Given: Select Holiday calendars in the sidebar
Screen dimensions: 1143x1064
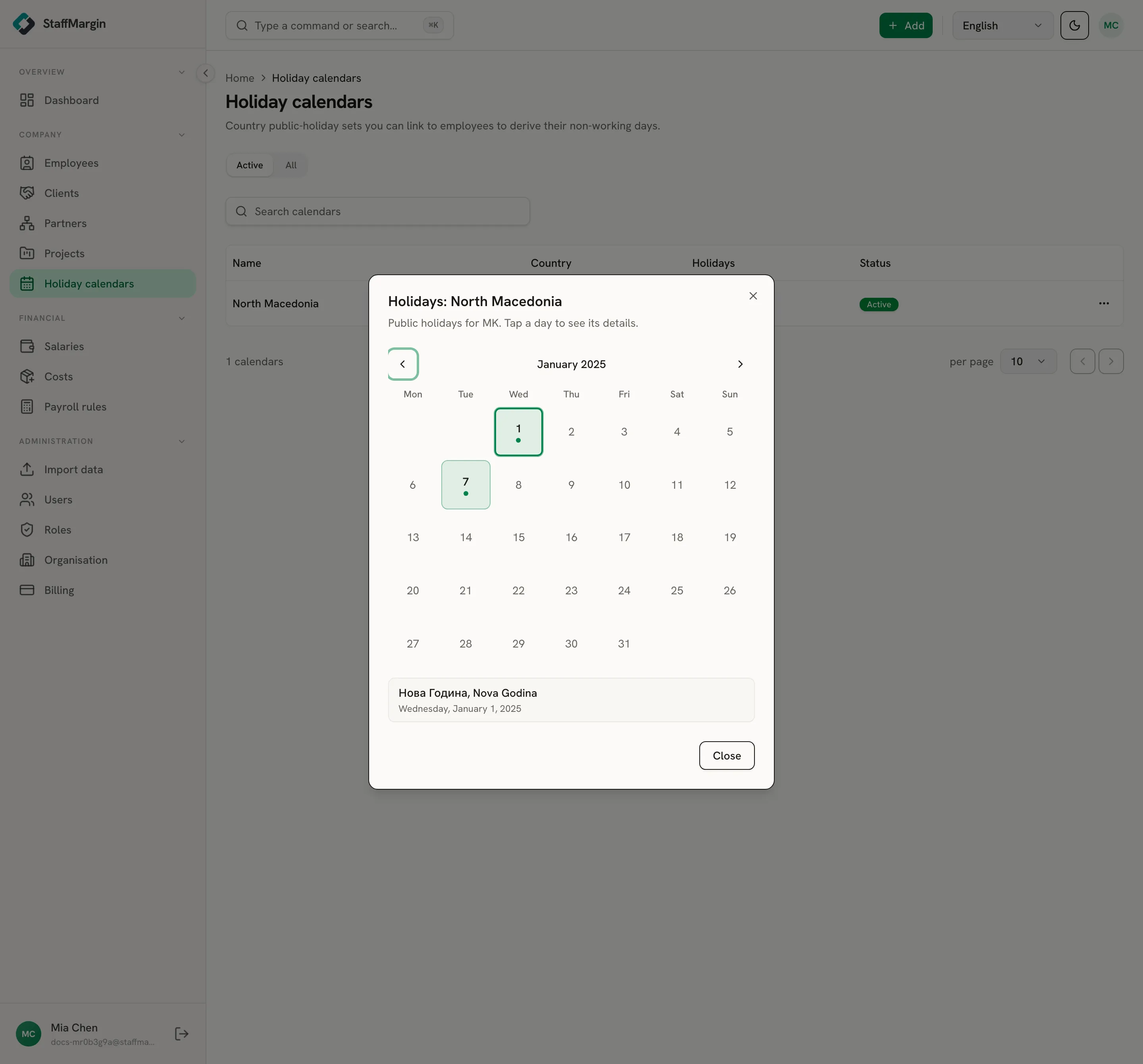Looking at the screenshot, I should [102, 283].
